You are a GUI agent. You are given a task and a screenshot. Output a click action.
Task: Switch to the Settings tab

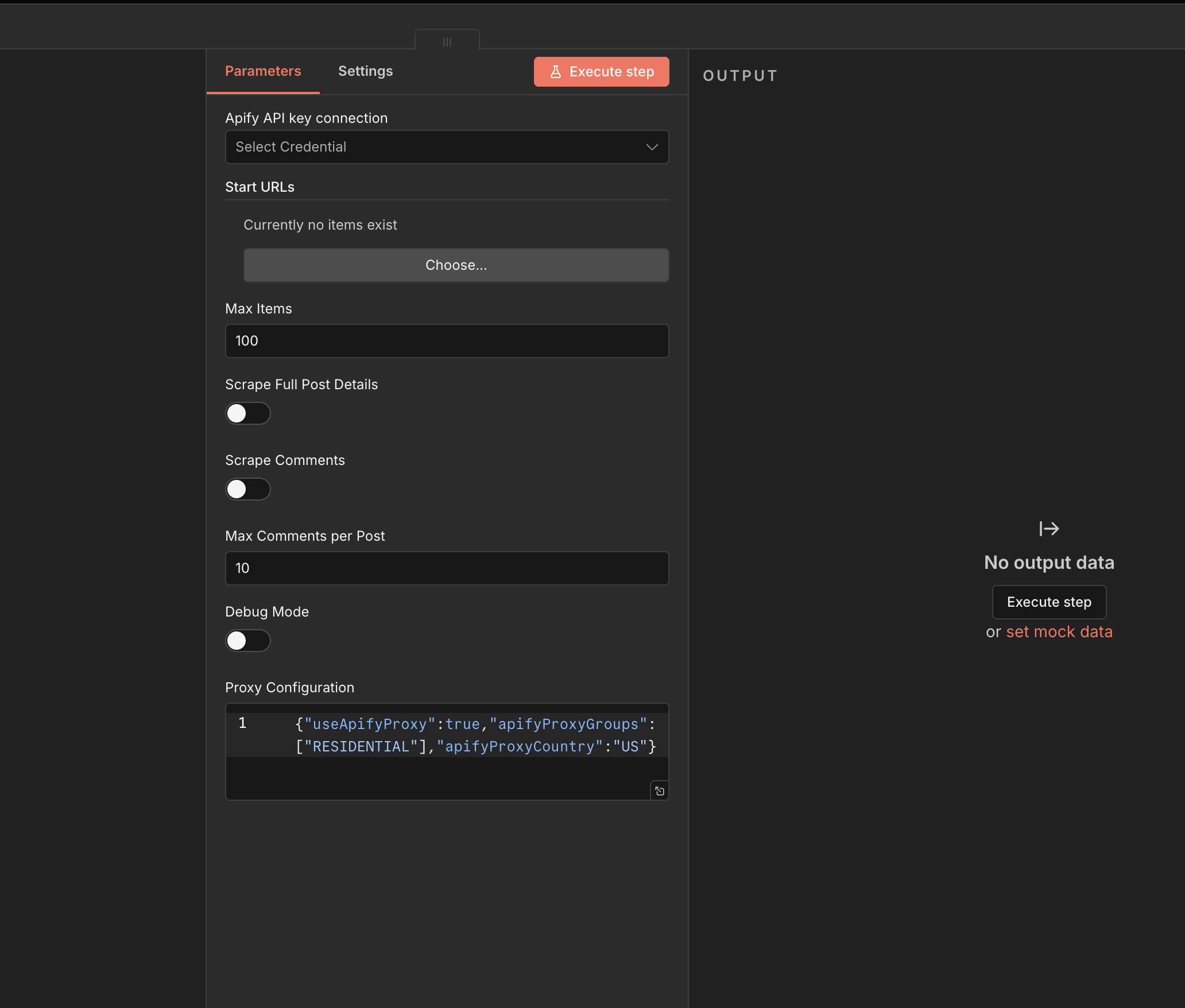(x=365, y=71)
